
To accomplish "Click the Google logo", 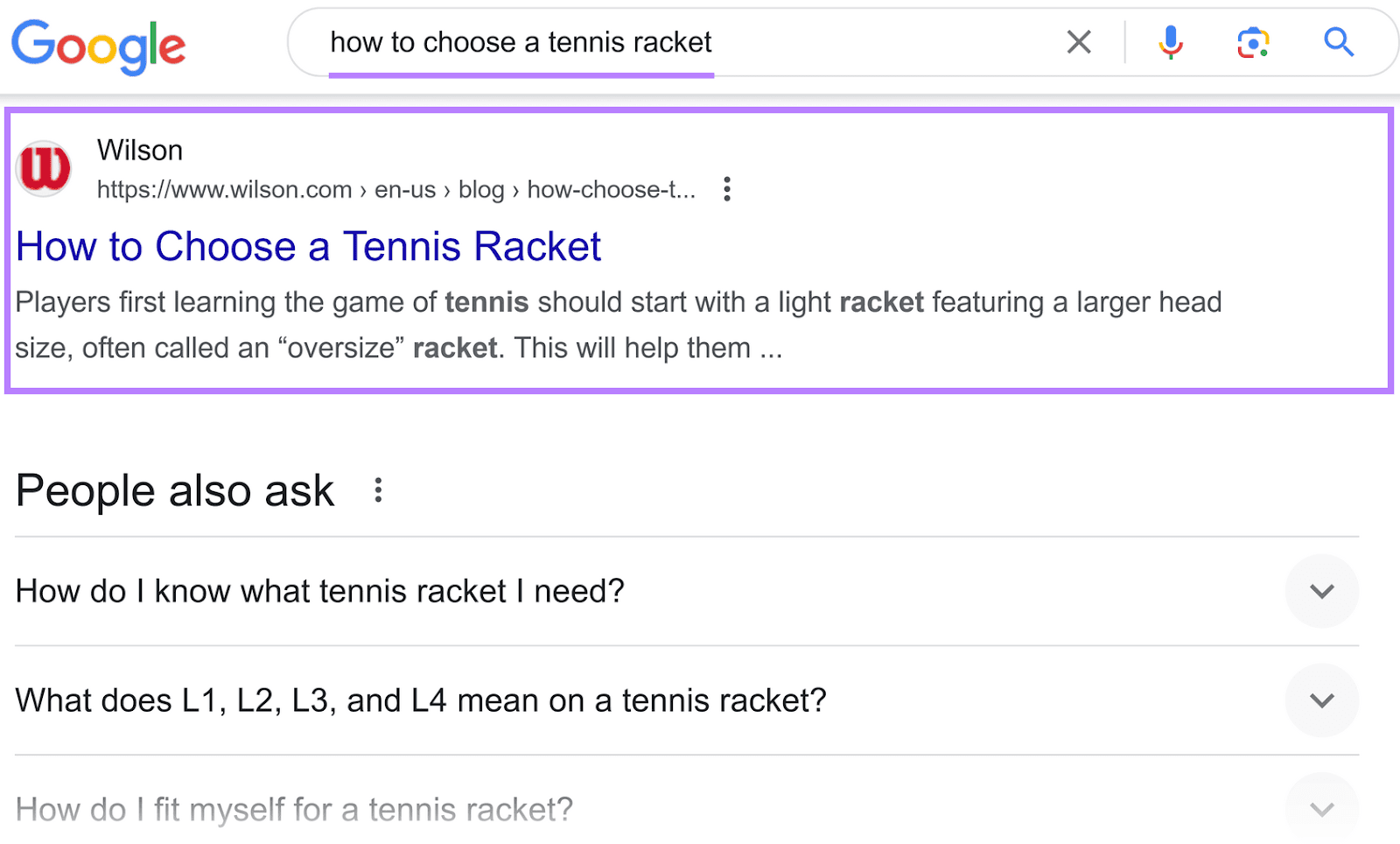I will pyautogui.click(x=98, y=46).
